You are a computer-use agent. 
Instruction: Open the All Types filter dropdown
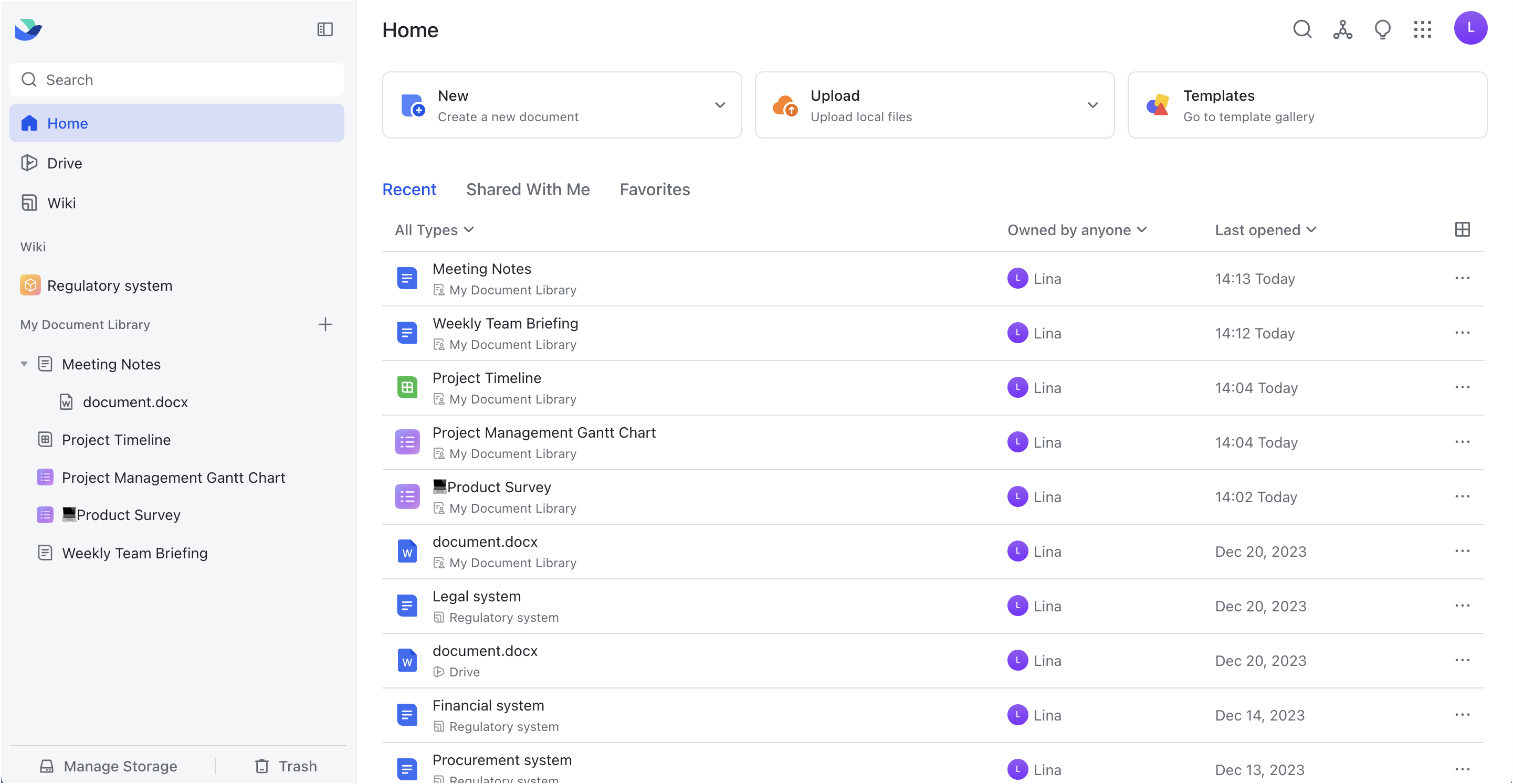click(434, 230)
